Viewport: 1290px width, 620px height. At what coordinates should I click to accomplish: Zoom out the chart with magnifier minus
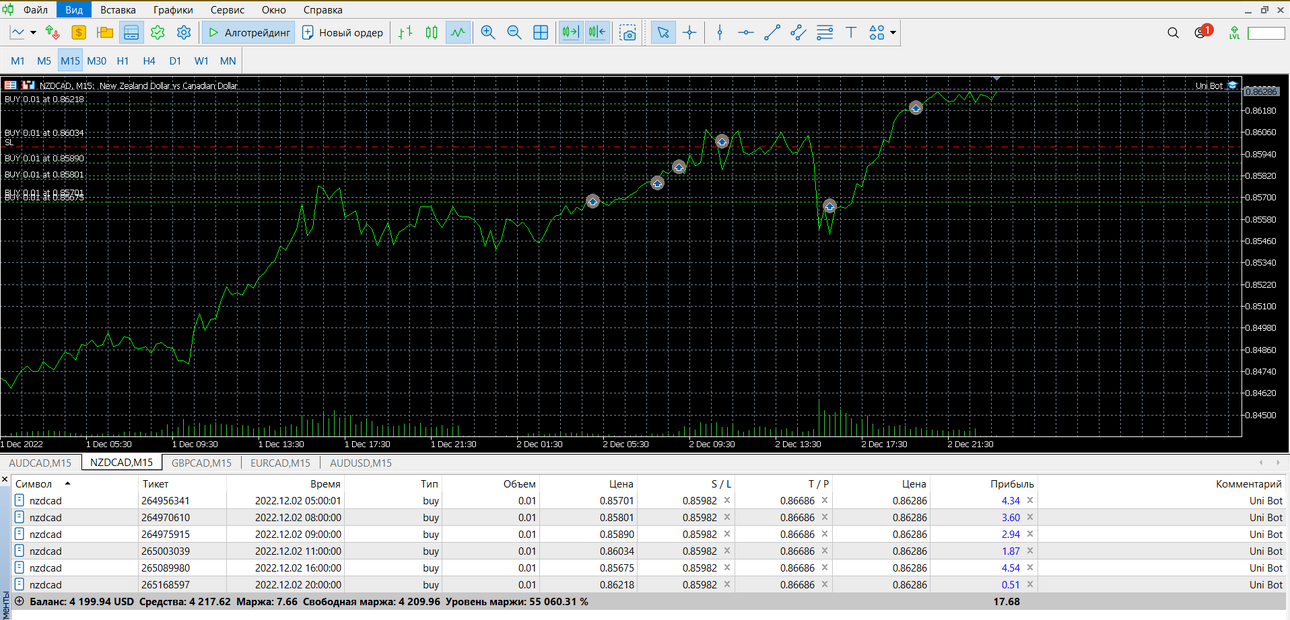coord(514,32)
